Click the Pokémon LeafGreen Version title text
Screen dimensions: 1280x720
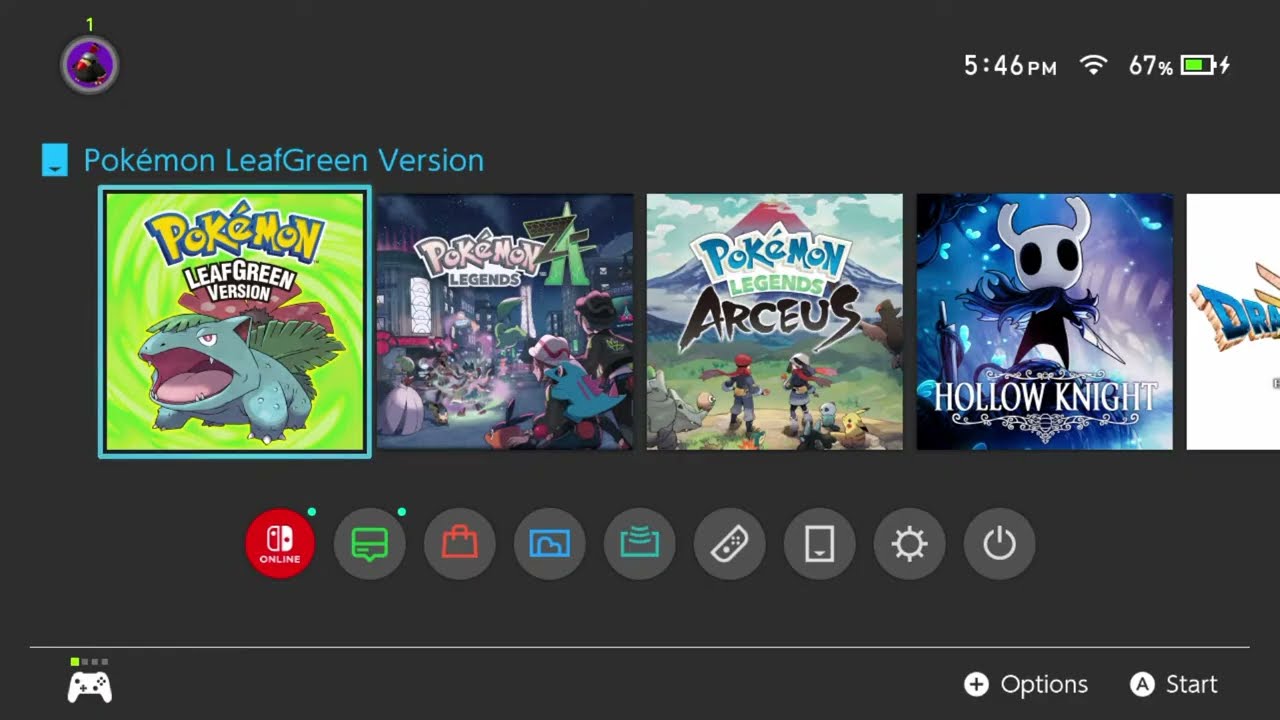284,160
